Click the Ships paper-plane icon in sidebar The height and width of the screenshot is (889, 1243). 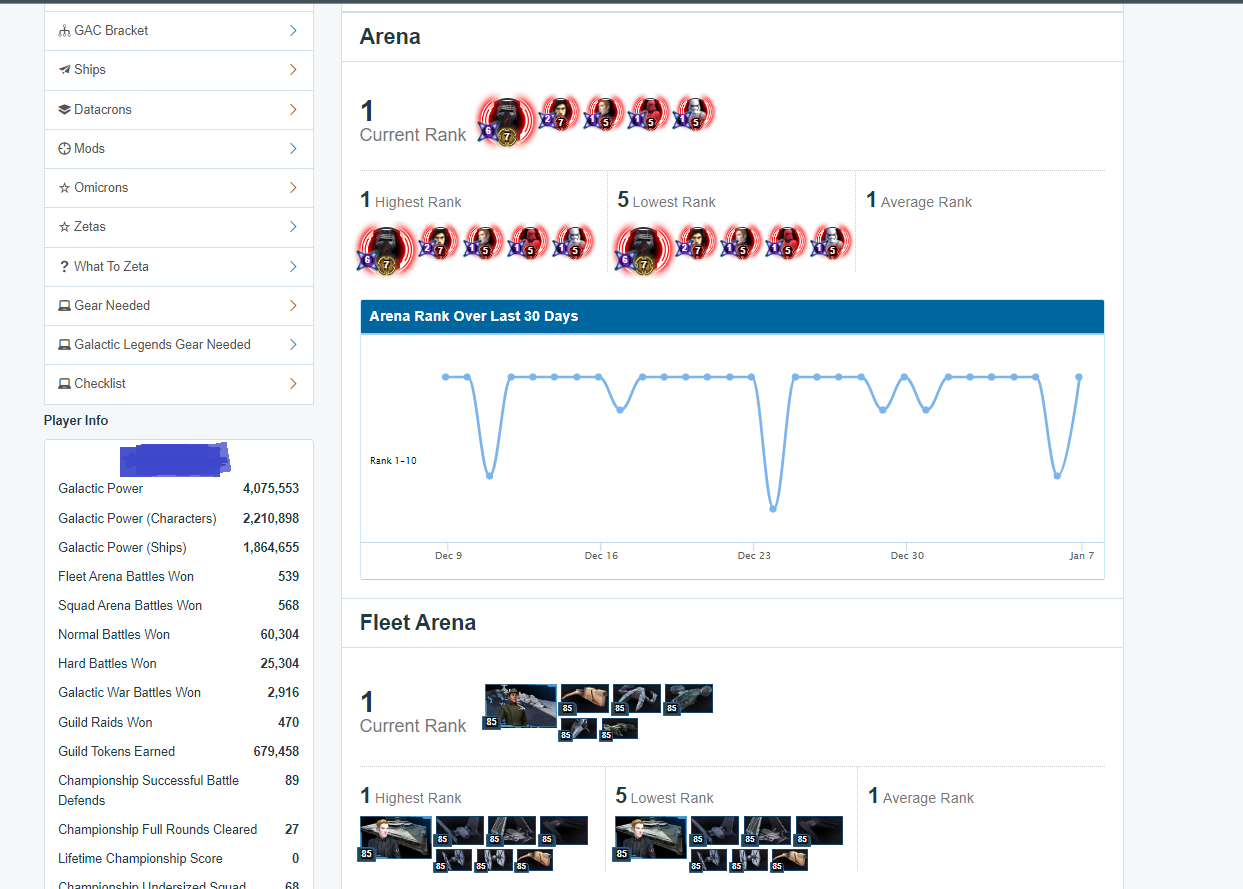[x=65, y=70]
